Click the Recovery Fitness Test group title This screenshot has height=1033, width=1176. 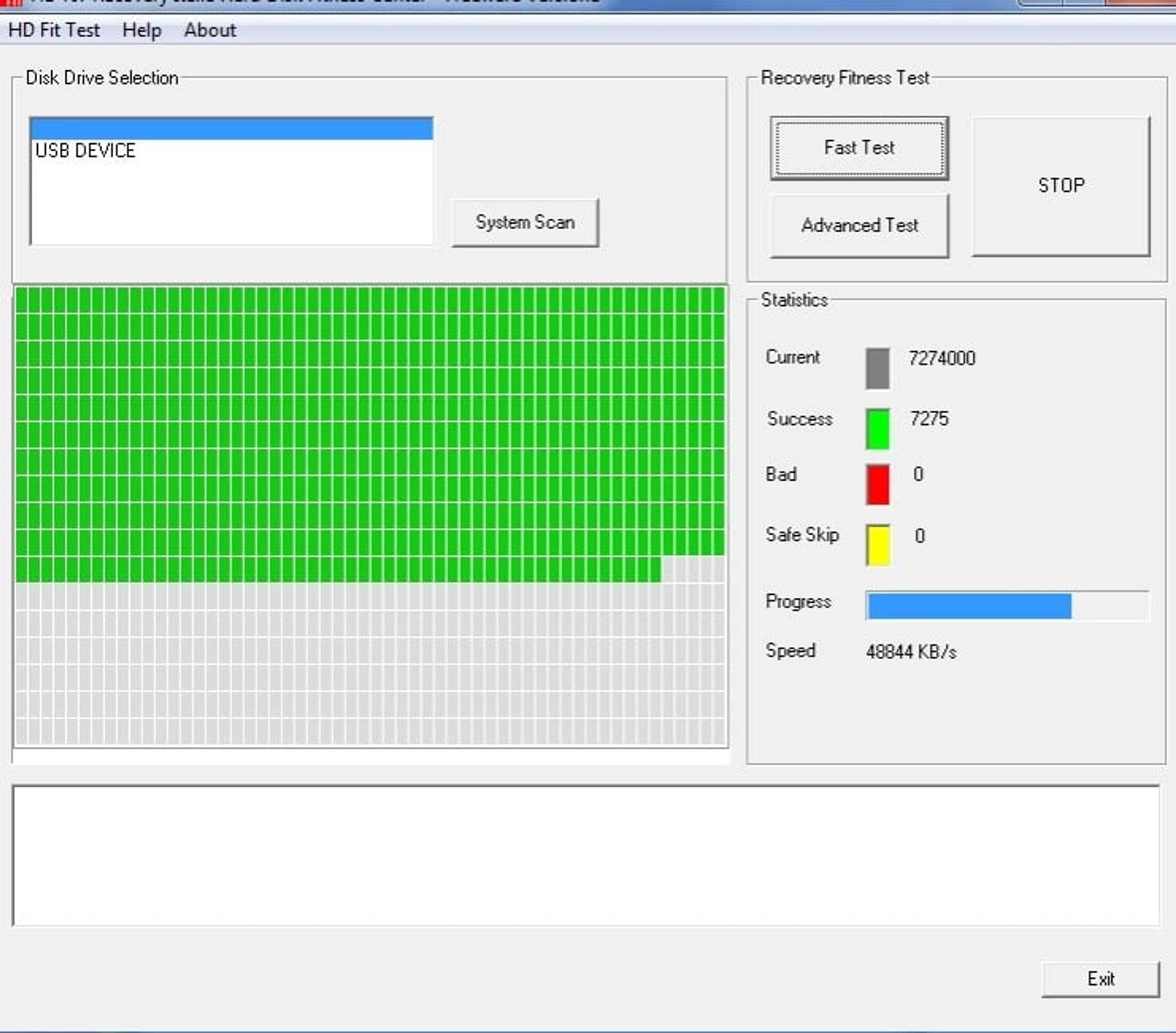coord(845,78)
